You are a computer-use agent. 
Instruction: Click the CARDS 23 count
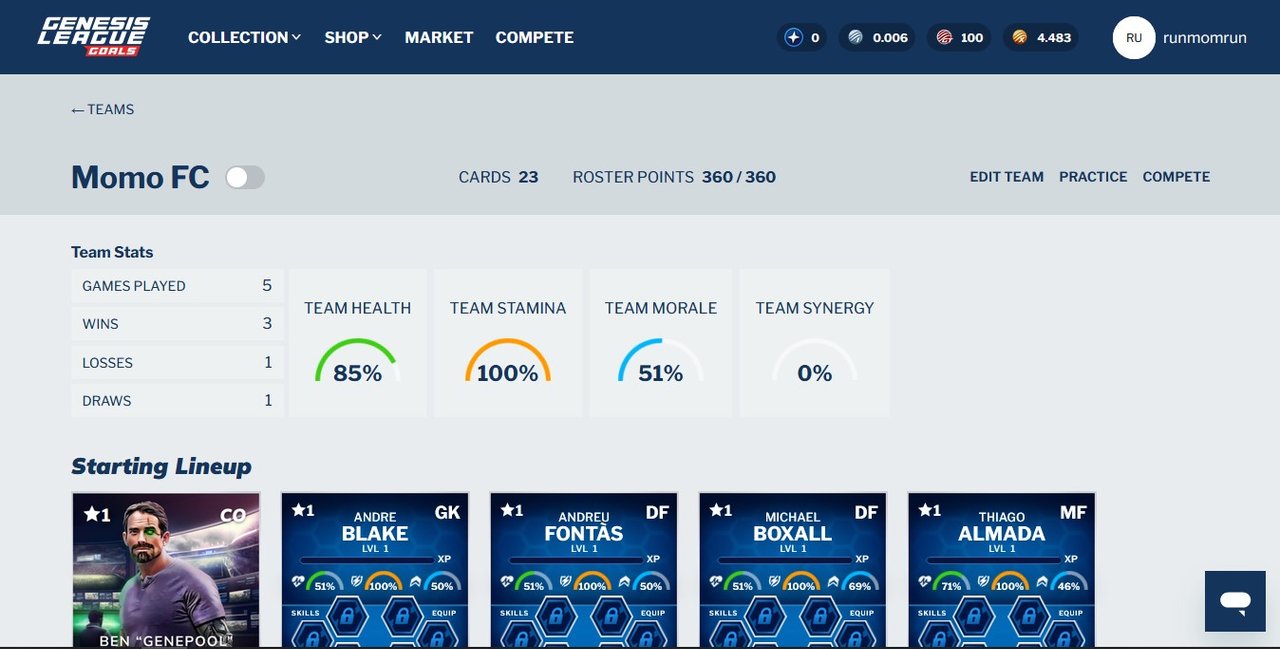pos(498,177)
